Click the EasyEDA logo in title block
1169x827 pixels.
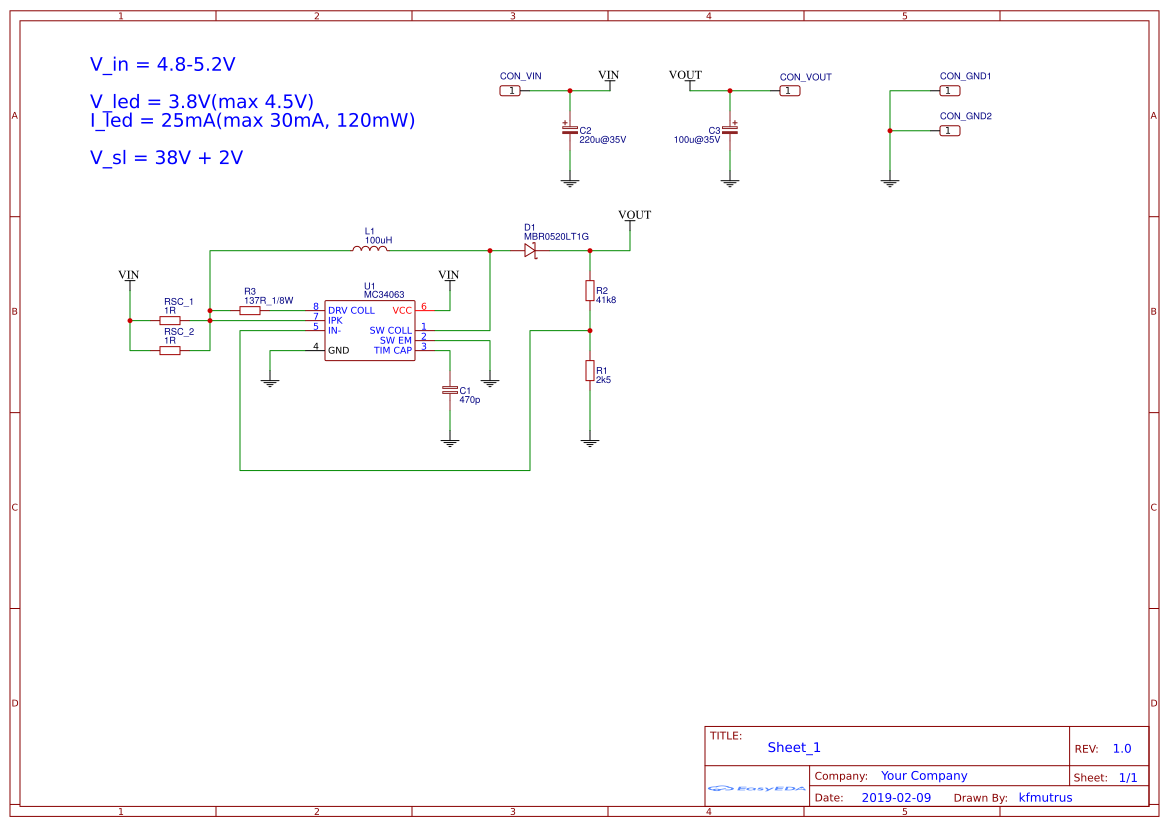point(757,788)
